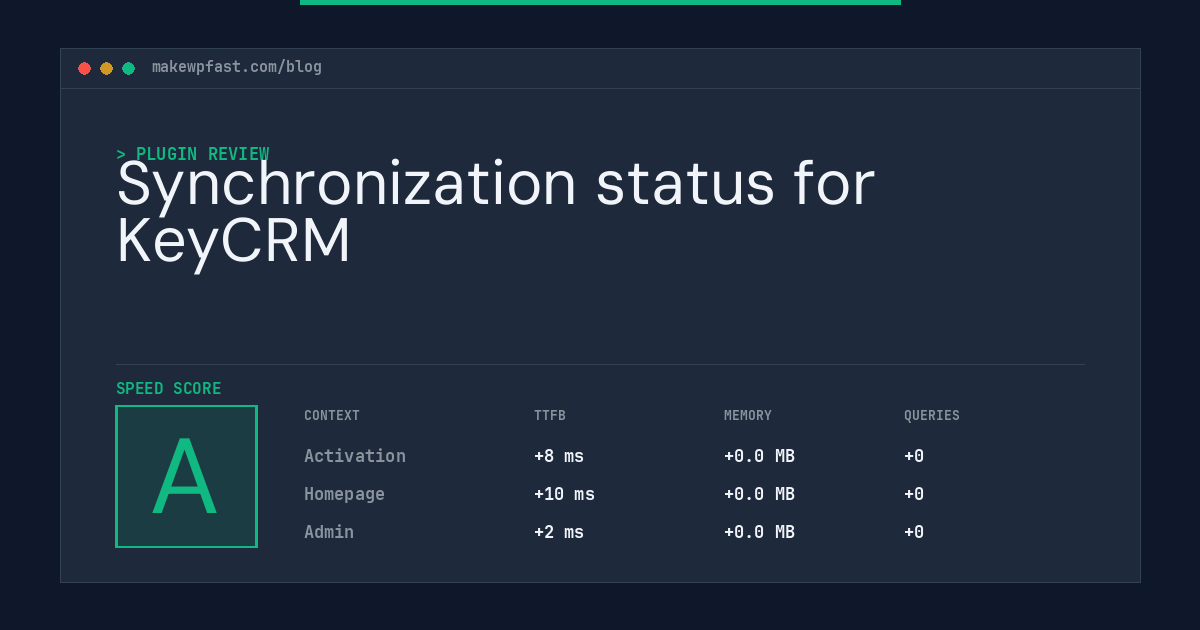Click the Homepage queries '+0' value
This screenshot has height=630, width=1200.
click(914, 494)
